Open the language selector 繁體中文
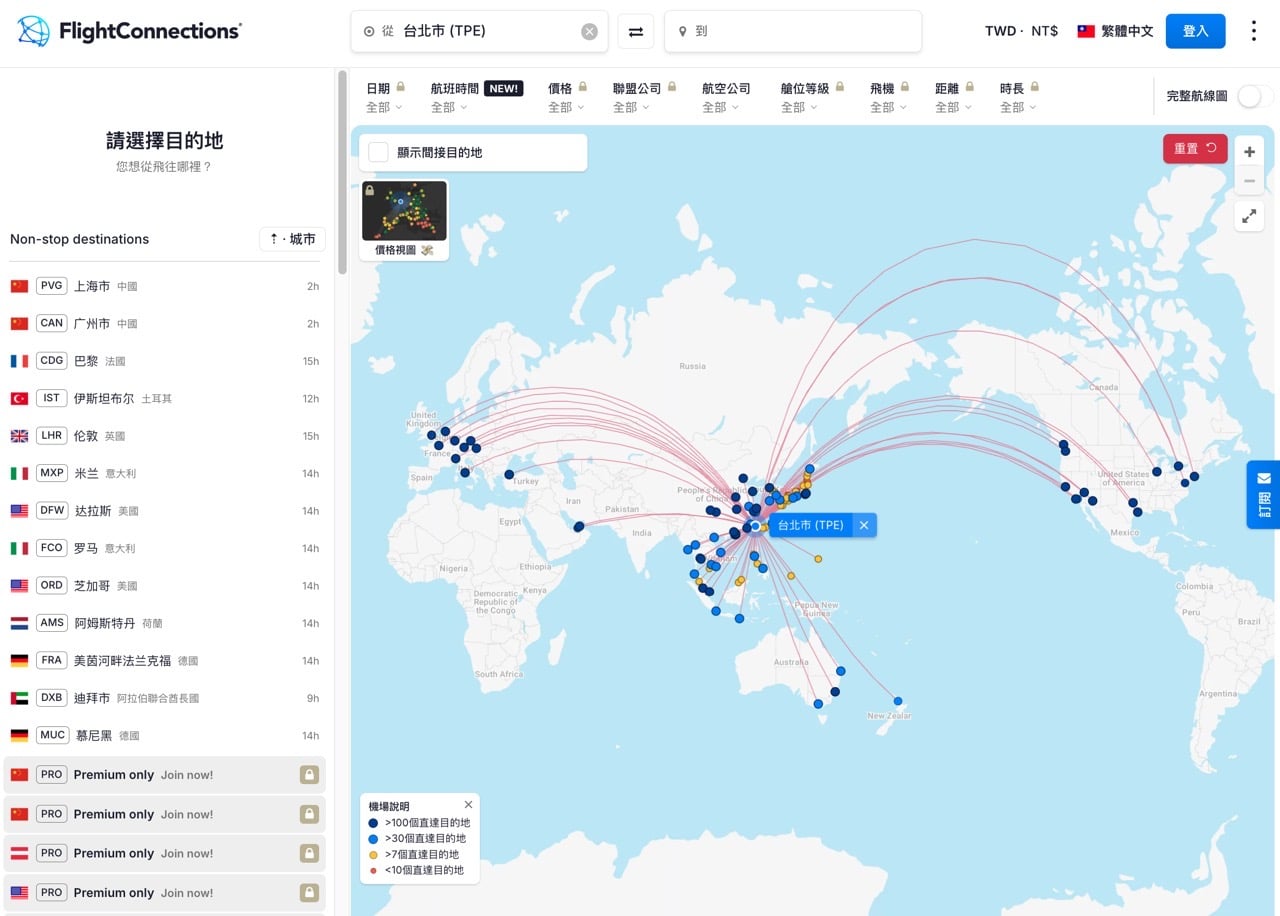This screenshot has height=916, width=1280. 1115,31
